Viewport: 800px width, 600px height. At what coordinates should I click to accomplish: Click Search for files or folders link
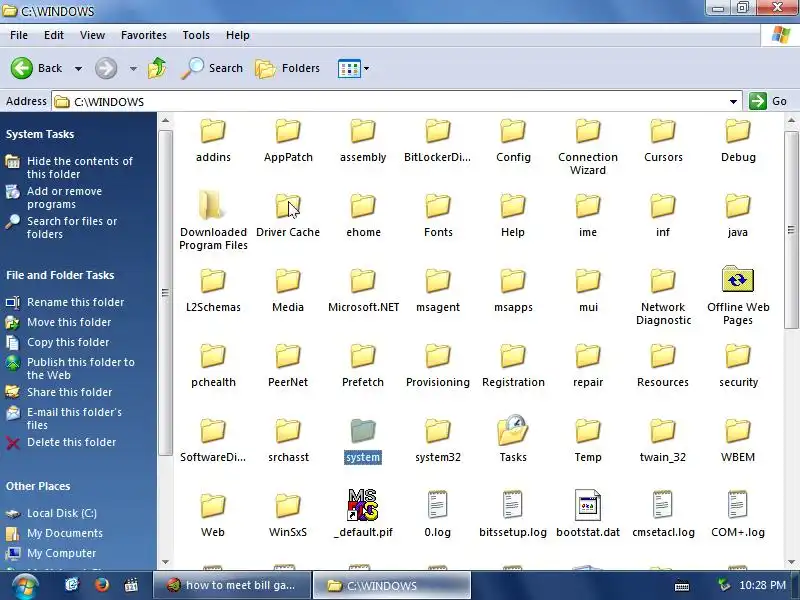click(x=72, y=228)
